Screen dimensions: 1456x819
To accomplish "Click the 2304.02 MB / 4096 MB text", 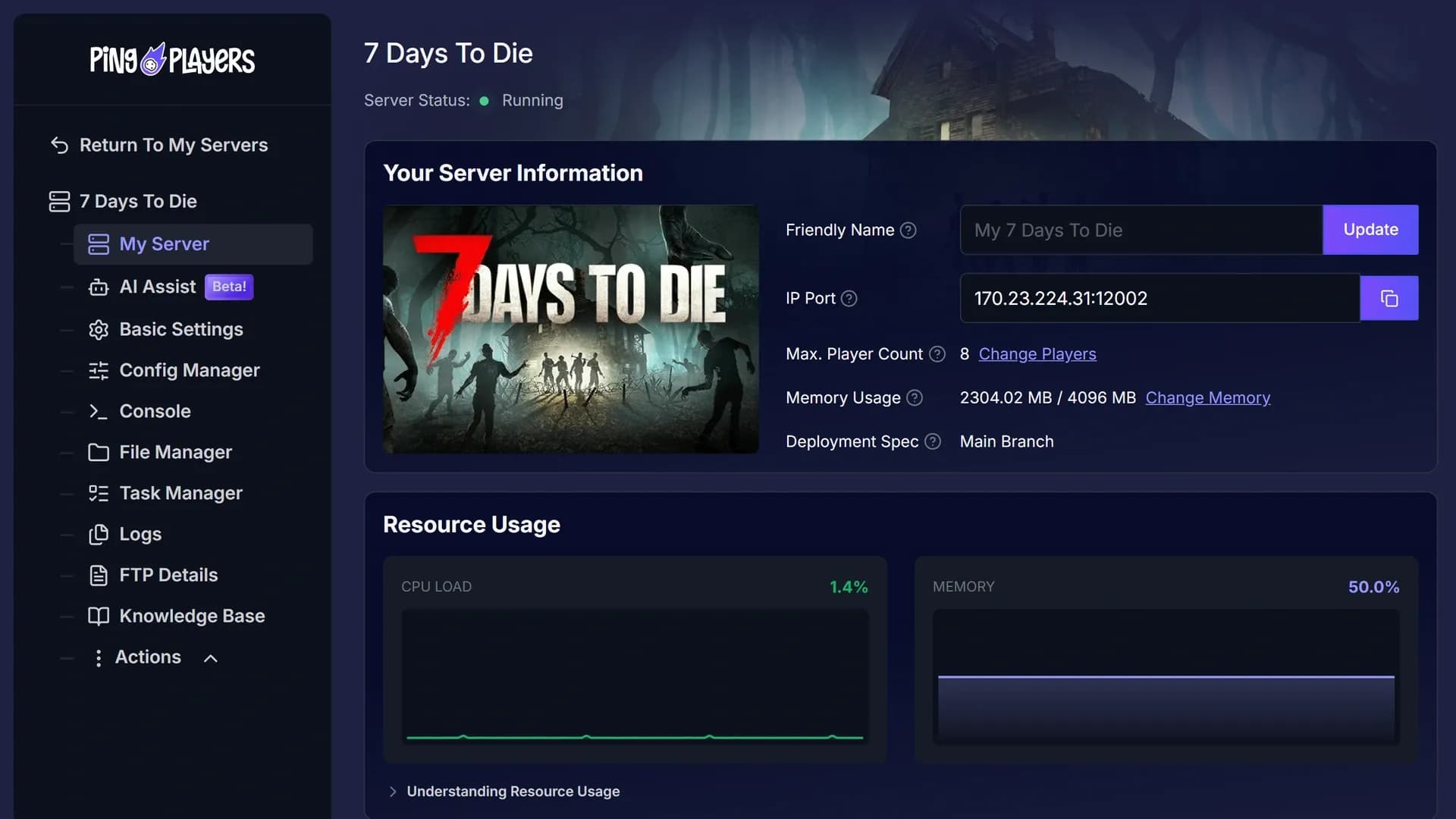I will [x=1047, y=397].
